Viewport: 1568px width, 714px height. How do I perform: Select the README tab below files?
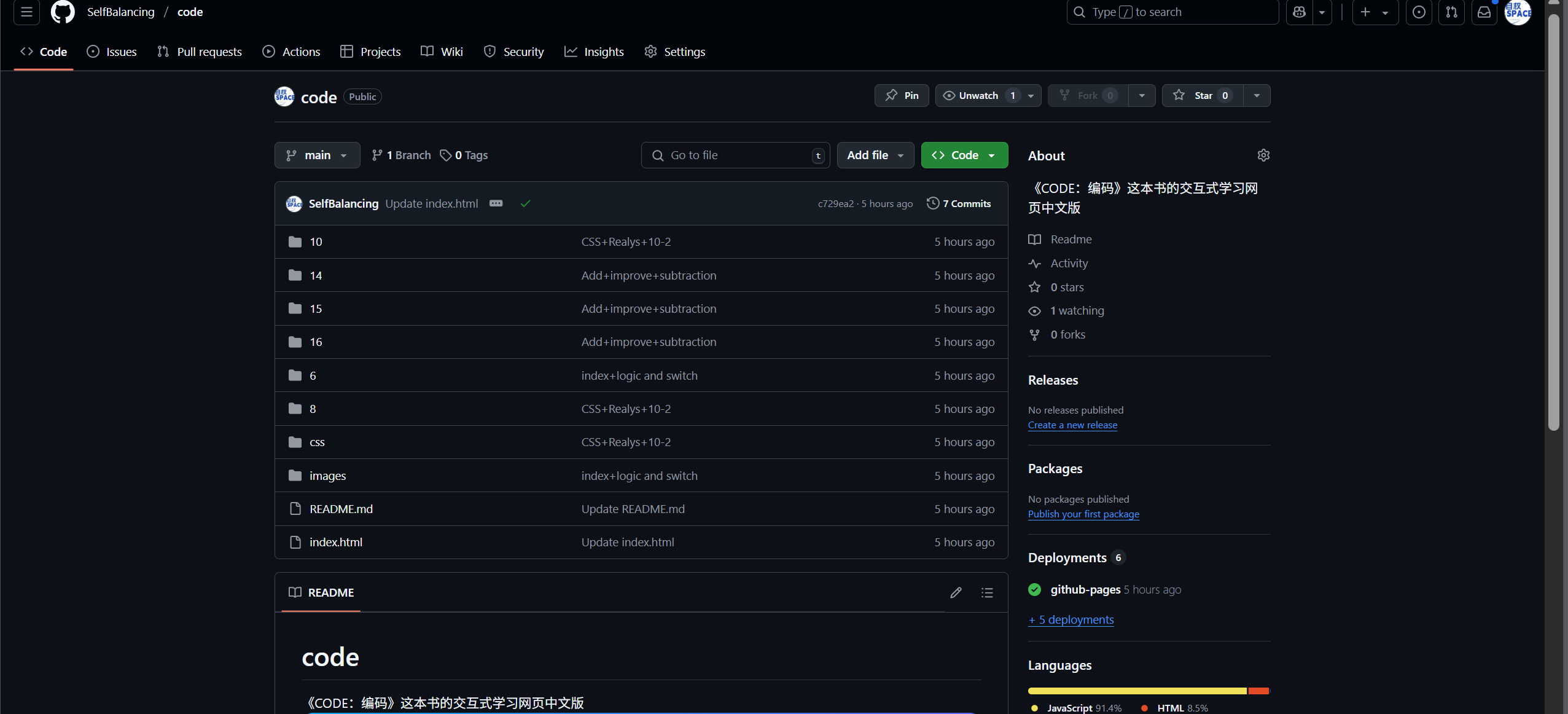[x=321, y=592]
